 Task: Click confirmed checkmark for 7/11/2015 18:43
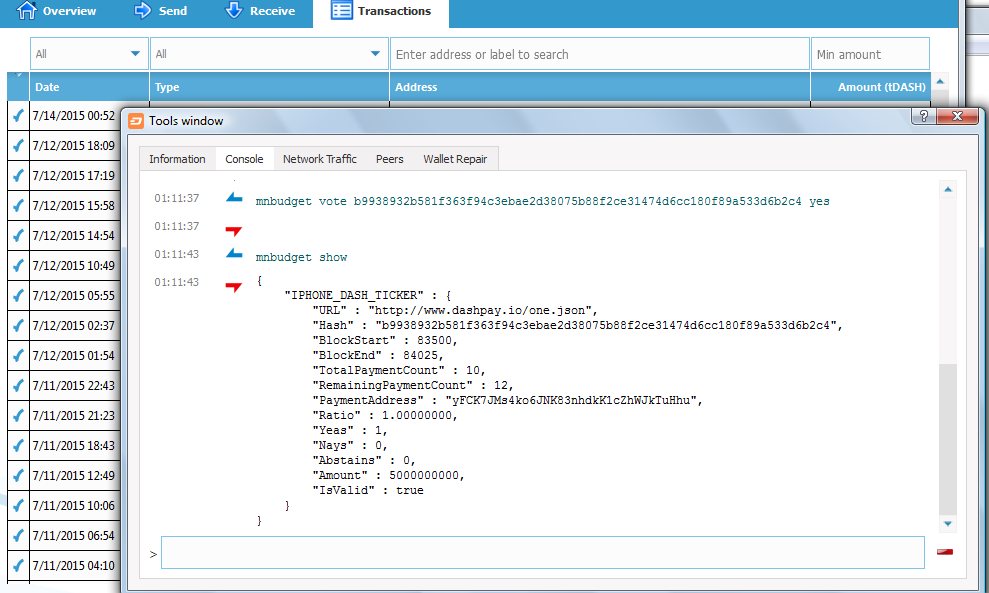(x=18, y=445)
